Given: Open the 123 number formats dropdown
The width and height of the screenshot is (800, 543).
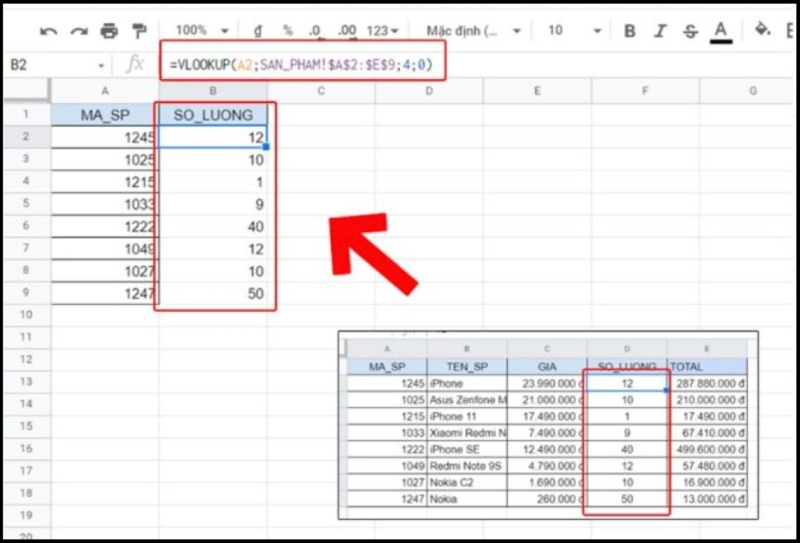Looking at the screenshot, I should tap(383, 31).
